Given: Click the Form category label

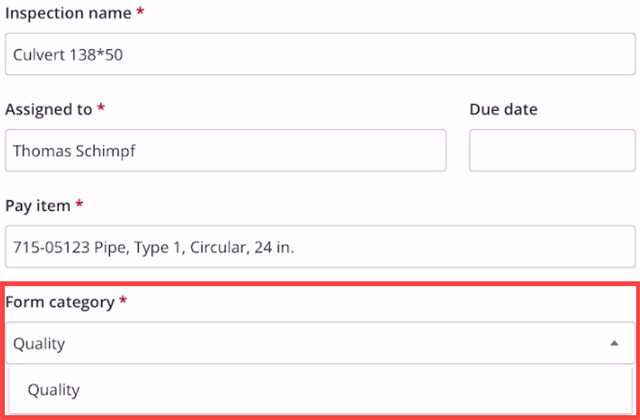Looking at the screenshot, I should (x=60, y=301).
